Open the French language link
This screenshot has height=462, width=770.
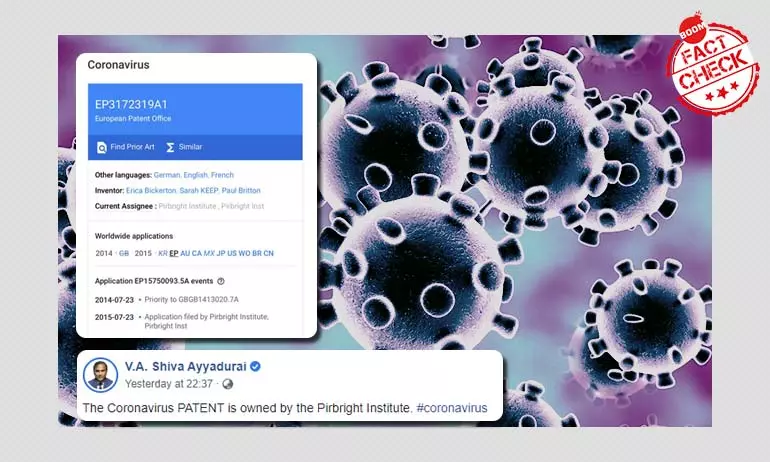(x=222, y=175)
